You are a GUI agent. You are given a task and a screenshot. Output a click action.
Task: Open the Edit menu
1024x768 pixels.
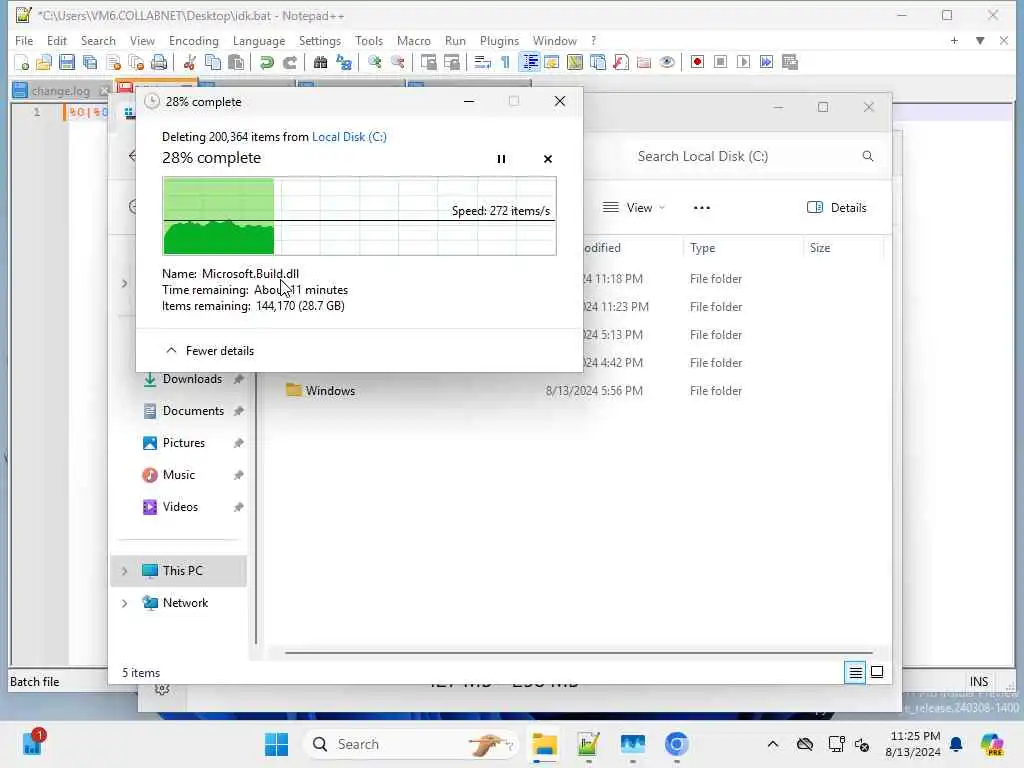click(x=57, y=40)
